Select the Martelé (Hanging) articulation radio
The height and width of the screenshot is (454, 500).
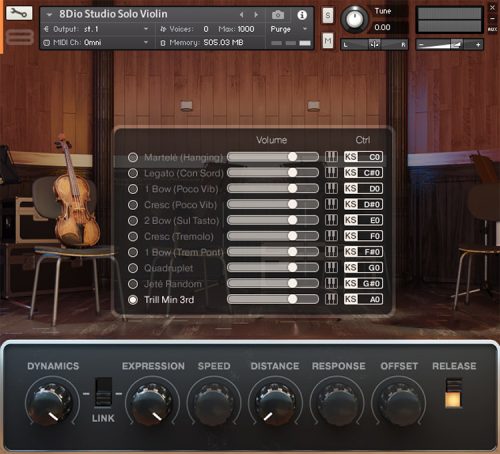click(133, 157)
